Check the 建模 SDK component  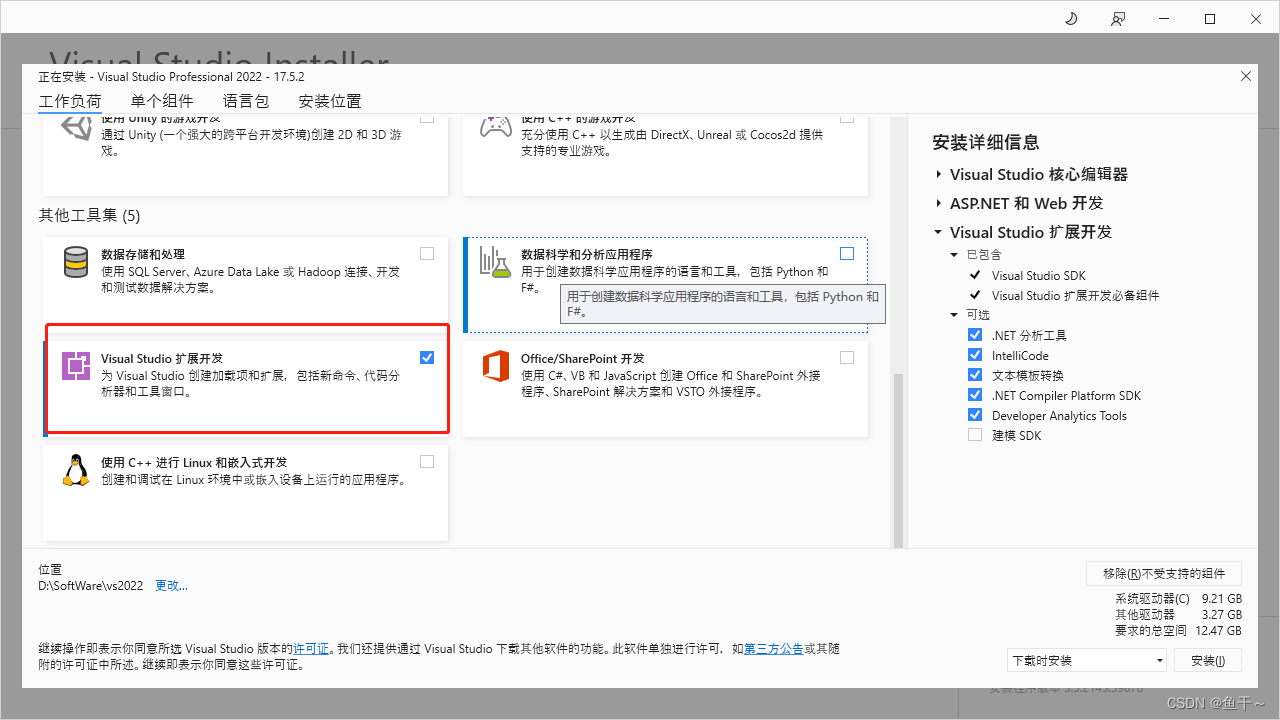(x=975, y=435)
